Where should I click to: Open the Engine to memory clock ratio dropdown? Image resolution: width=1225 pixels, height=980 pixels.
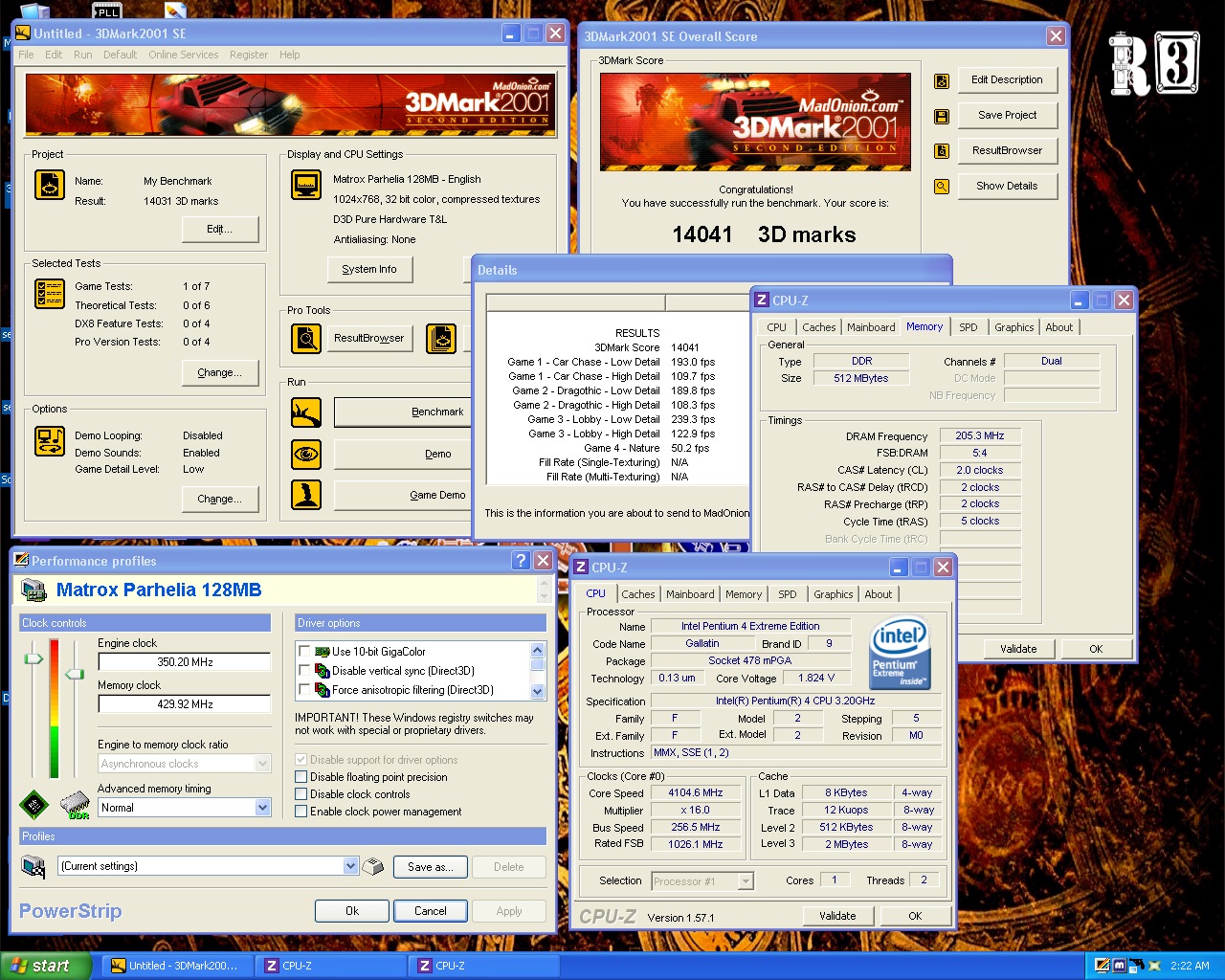[x=263, y=764]
